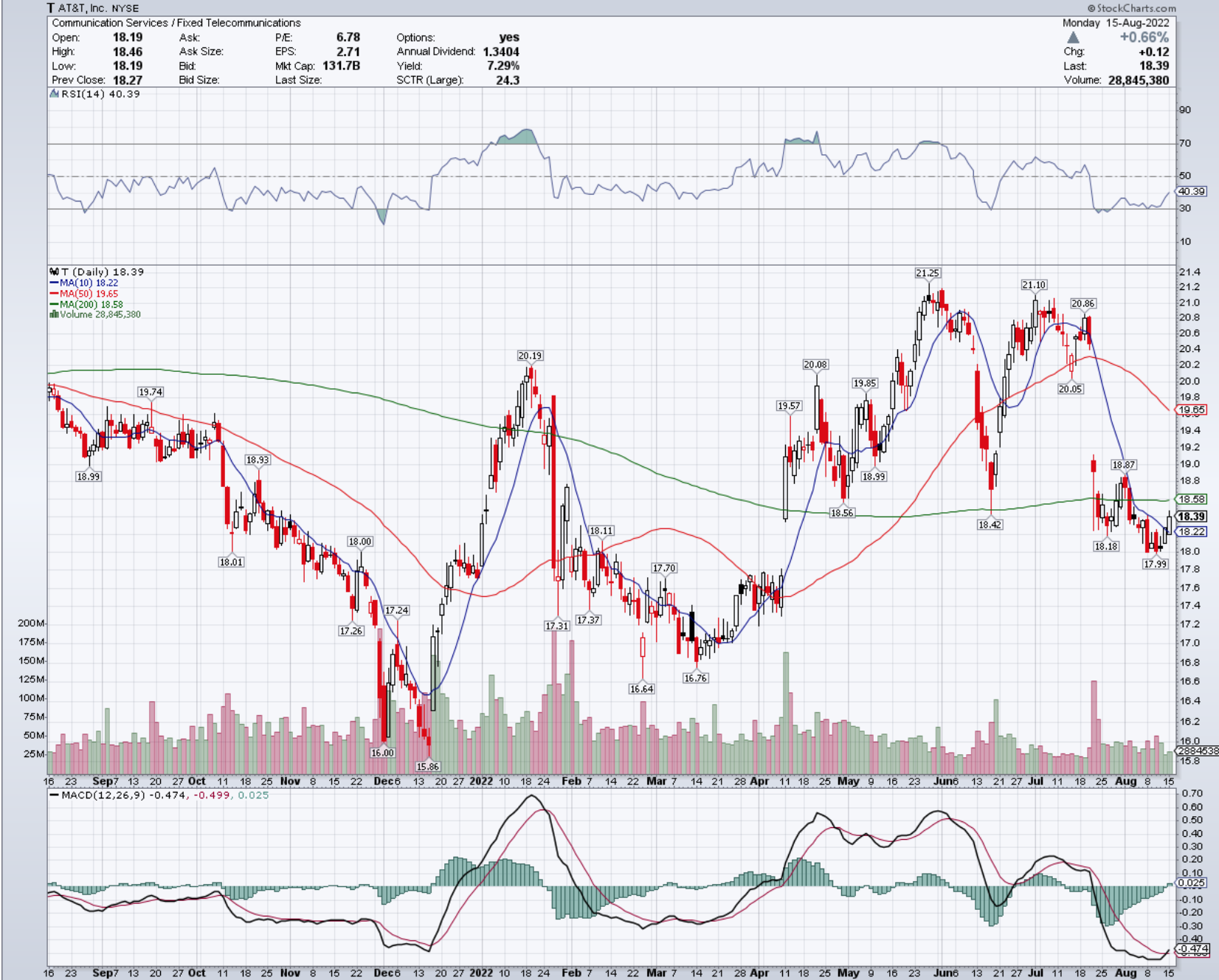Click the candlestick icon beside T (Daily)
This screenshot has width=1219, height=980.
coord(55,272)
